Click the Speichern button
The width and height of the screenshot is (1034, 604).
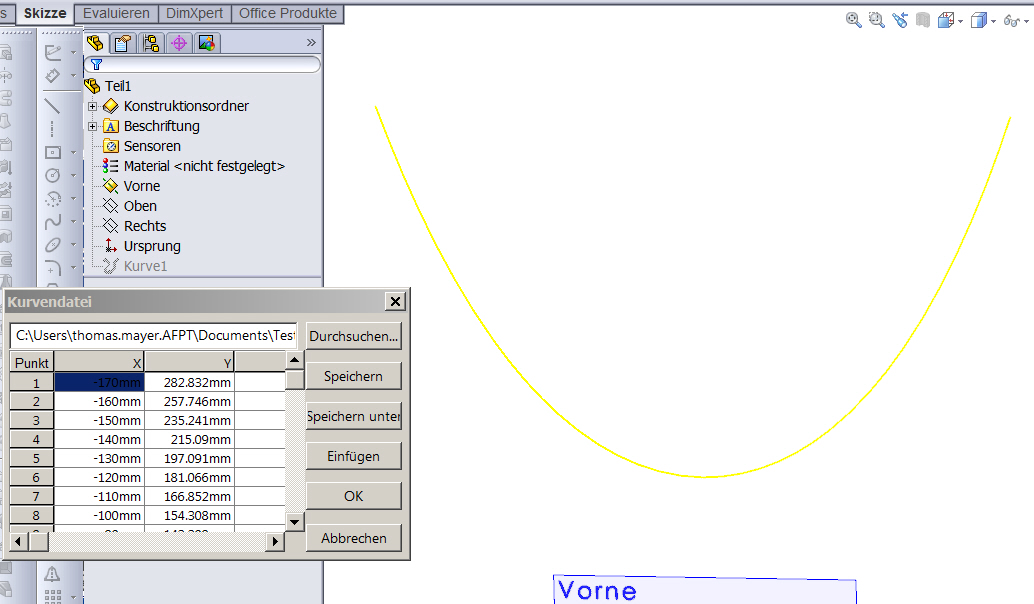tap(353, 376)
